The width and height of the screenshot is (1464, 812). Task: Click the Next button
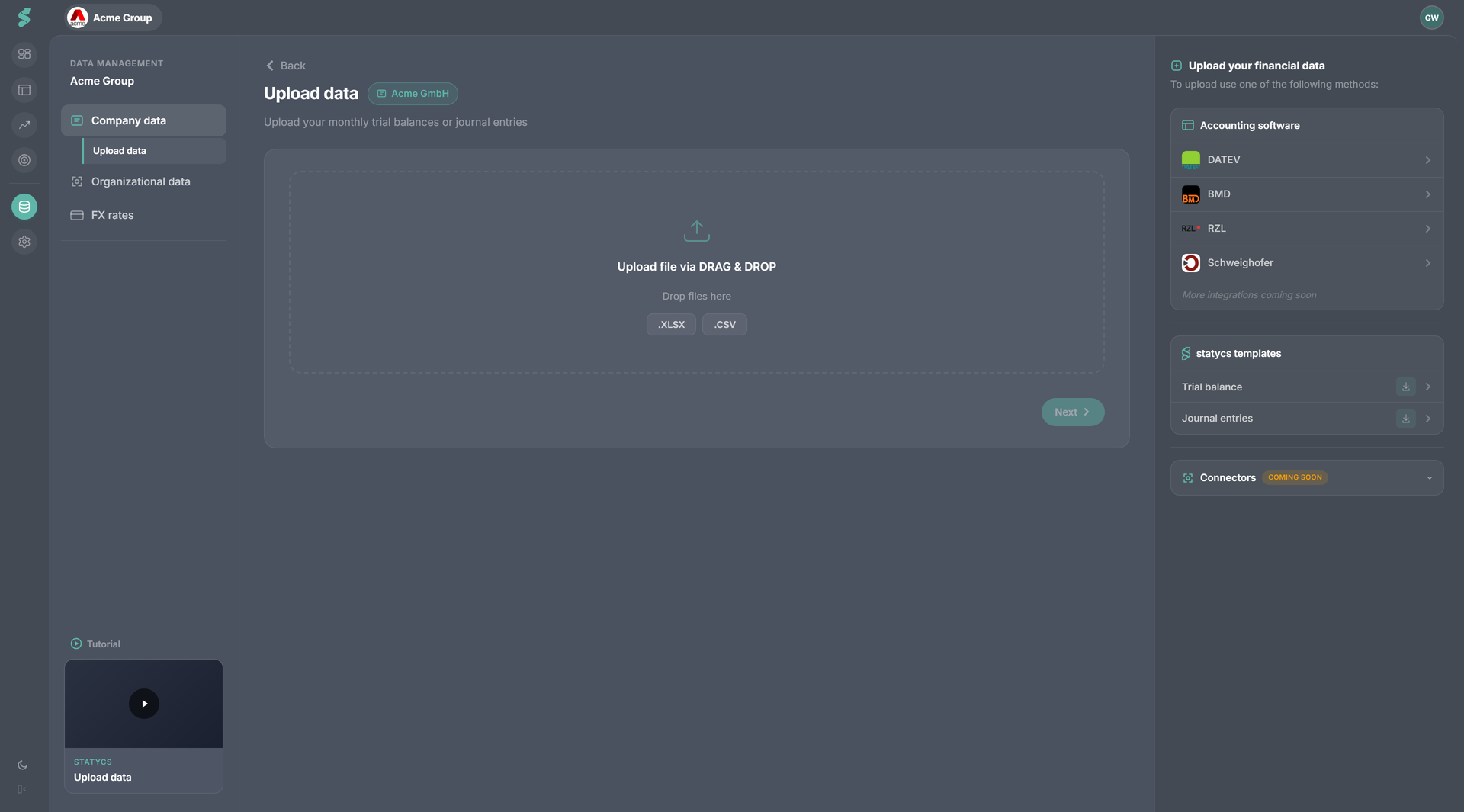1072,412
